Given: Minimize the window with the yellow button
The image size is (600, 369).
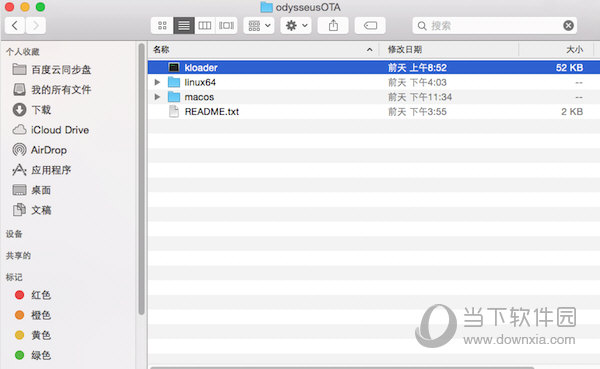Looking at the screenshot, I should click(25, 7).
